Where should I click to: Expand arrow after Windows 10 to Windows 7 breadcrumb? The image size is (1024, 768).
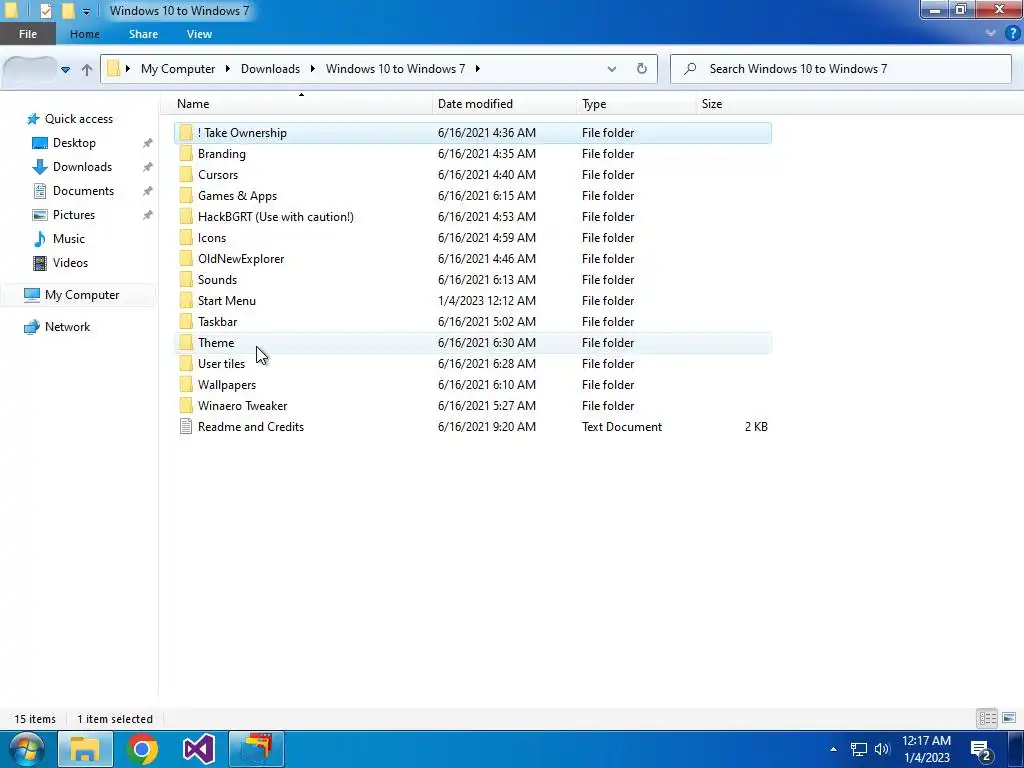[478, 69]
